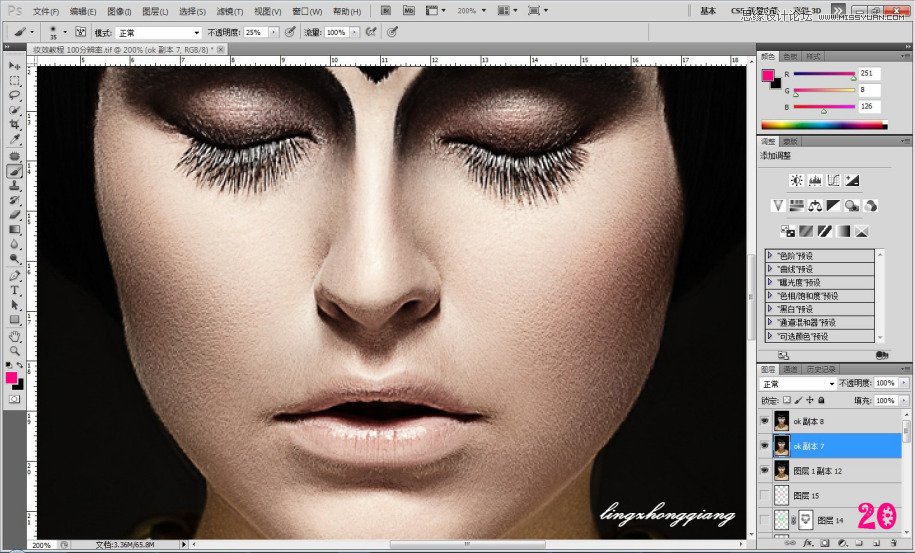The image size is (915, 553).
Task: Show the '图层 15' layer
Action: click(x=765, y=495)
